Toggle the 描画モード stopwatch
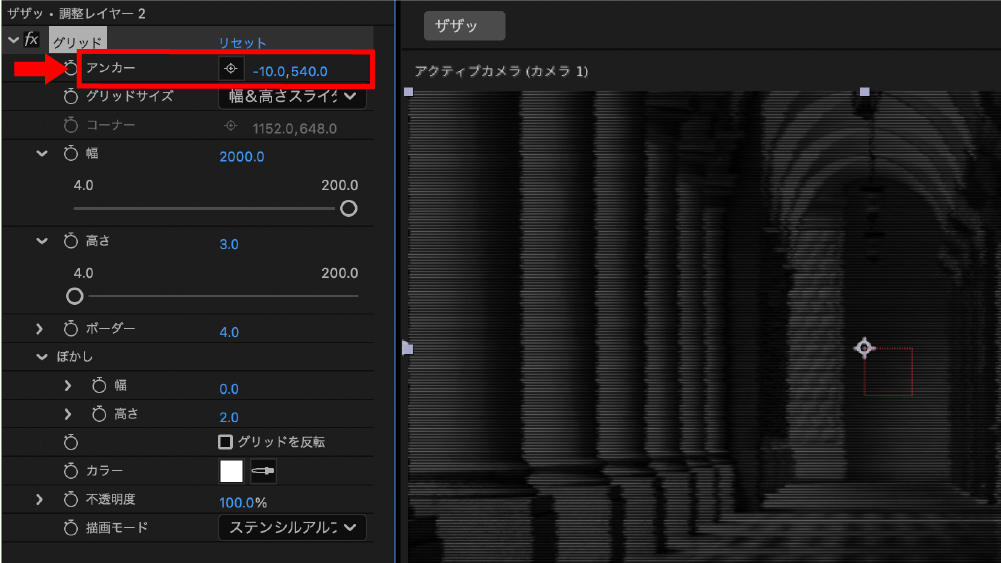 point(70,528)
